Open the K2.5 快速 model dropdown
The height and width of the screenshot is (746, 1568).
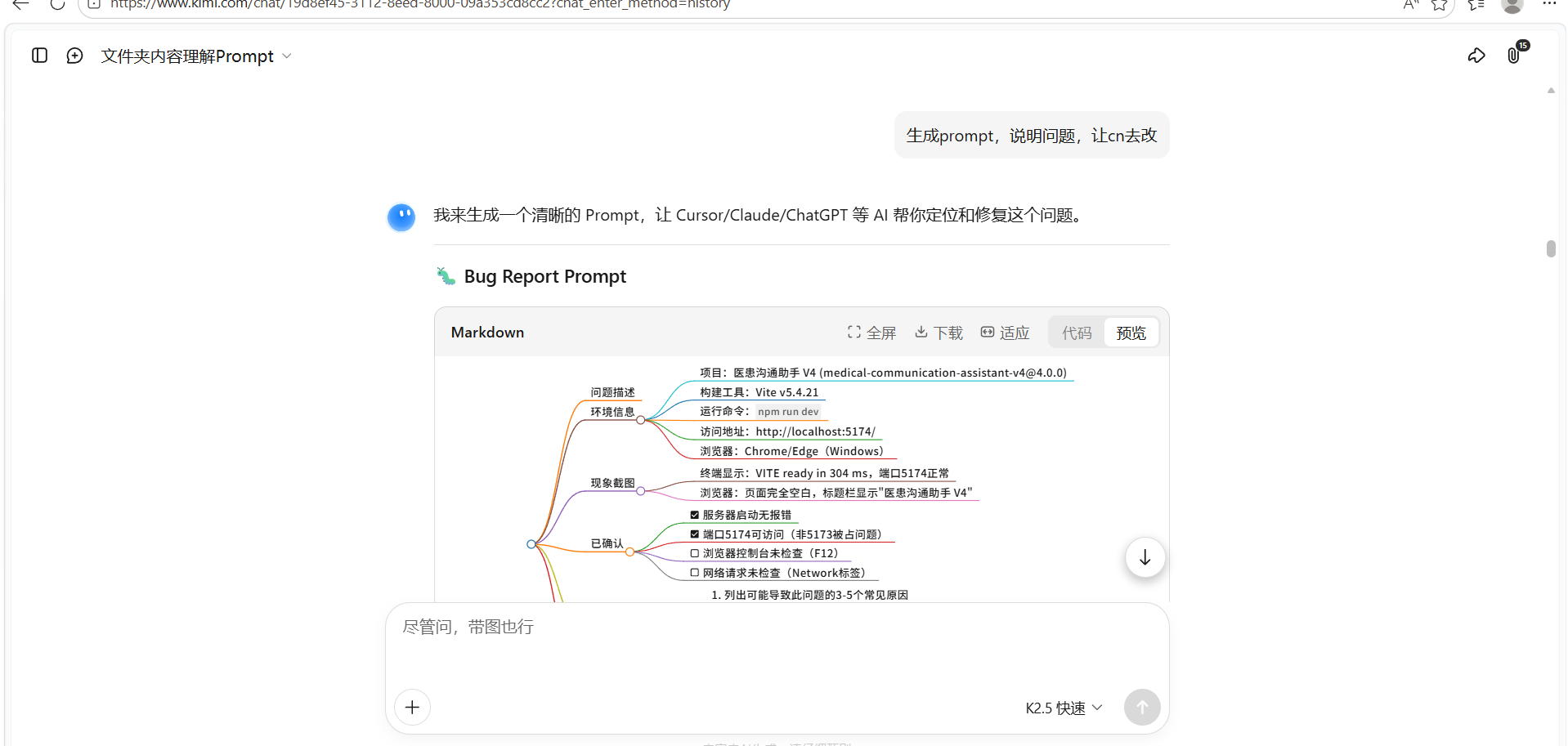(1064, 708)
